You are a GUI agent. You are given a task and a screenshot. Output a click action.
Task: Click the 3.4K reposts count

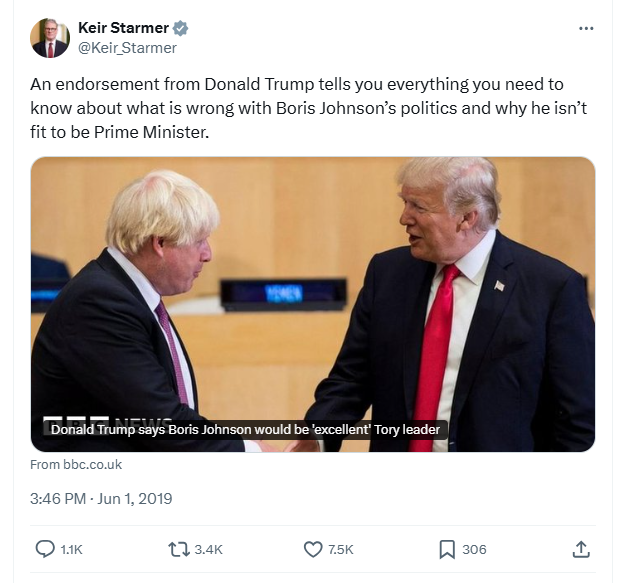tap(209, 549)
